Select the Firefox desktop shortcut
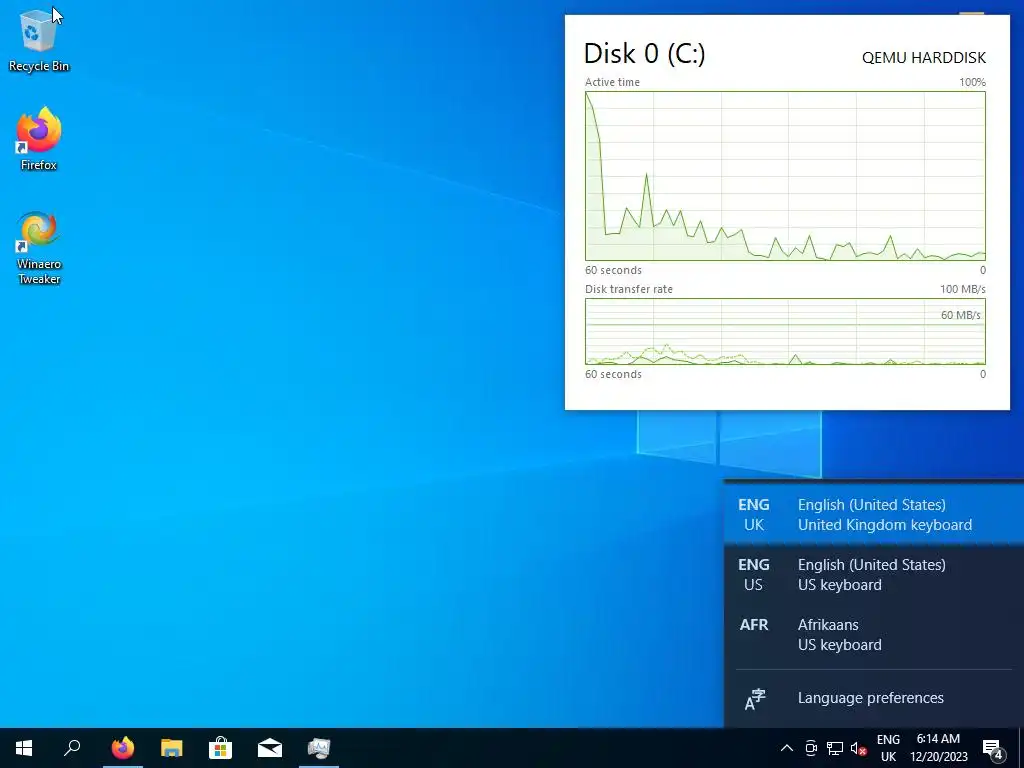Screen dimensions: 1024x768 click(39, 139)
